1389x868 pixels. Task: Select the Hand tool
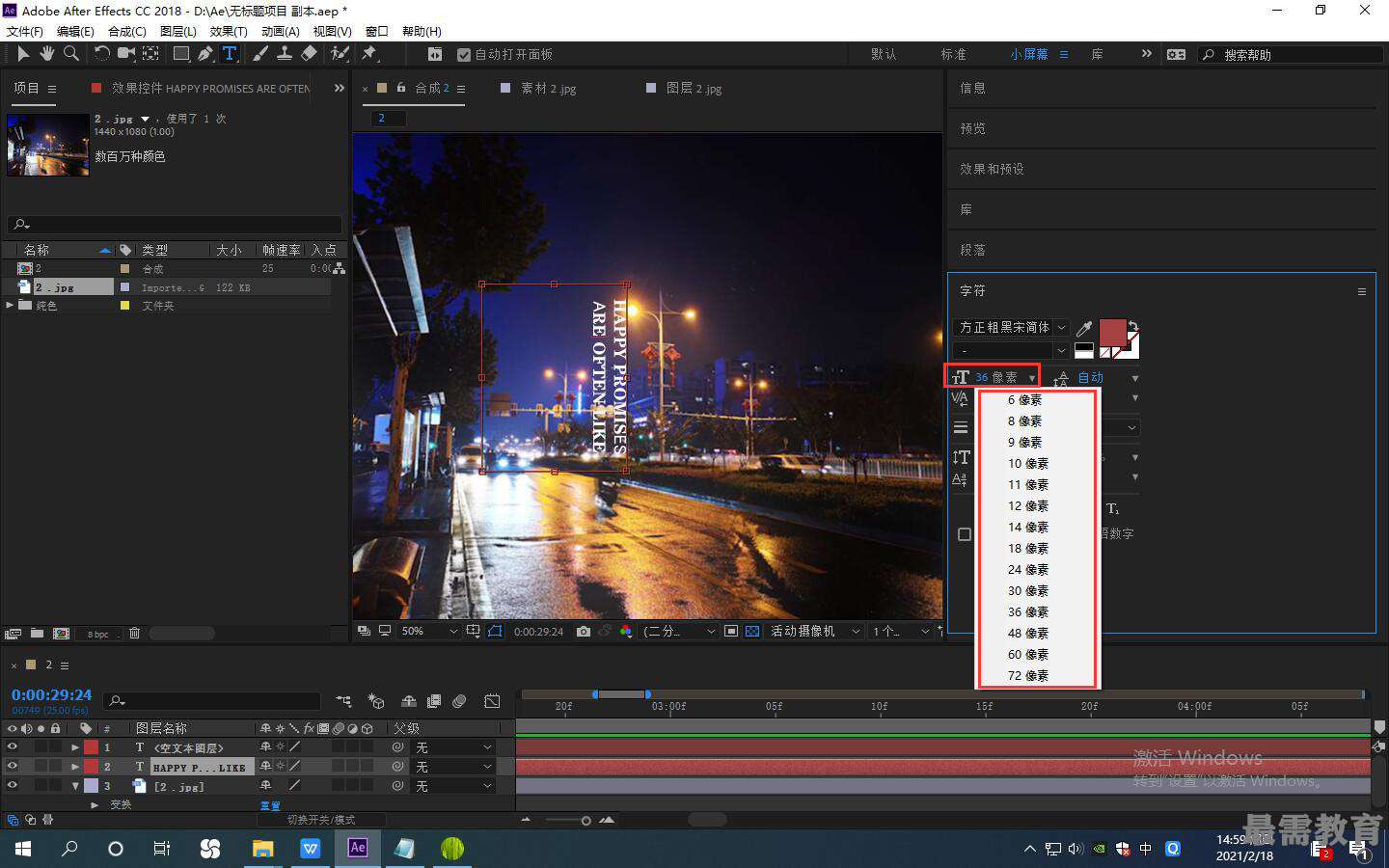(46, 54)
